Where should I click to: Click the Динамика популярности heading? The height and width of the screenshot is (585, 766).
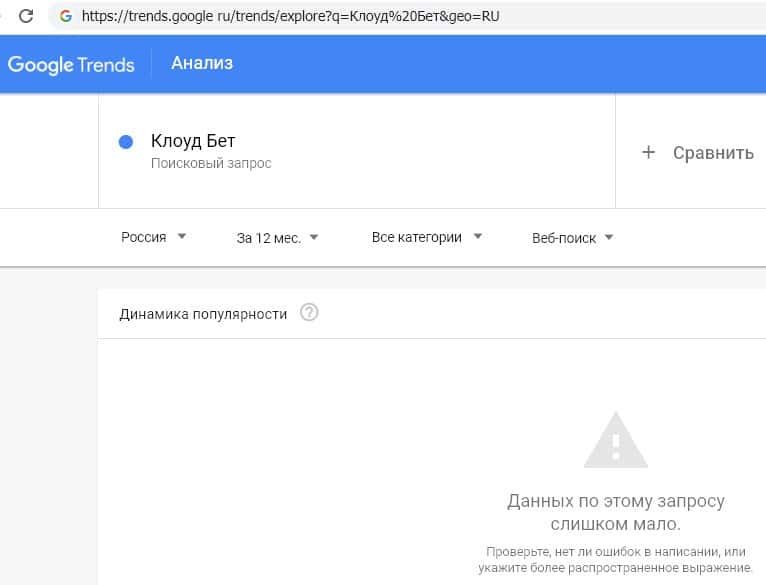(203, 314)
